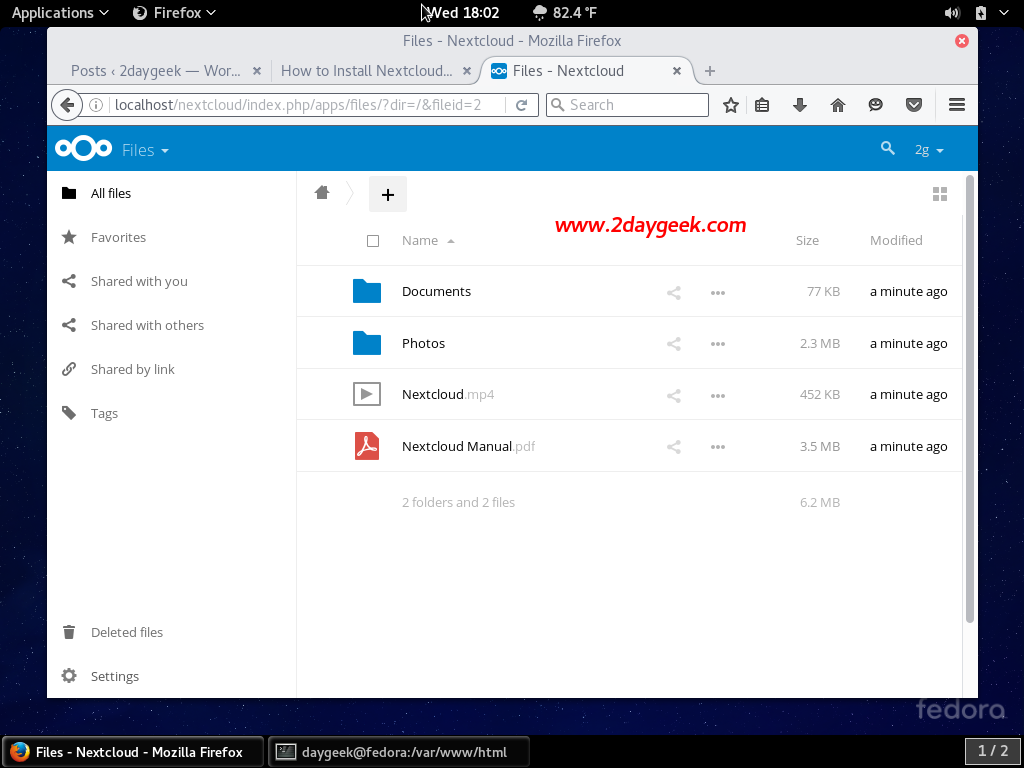This screenshot has height=768, width=1024.
Task: Open the Photos folder
Action: 423,344
